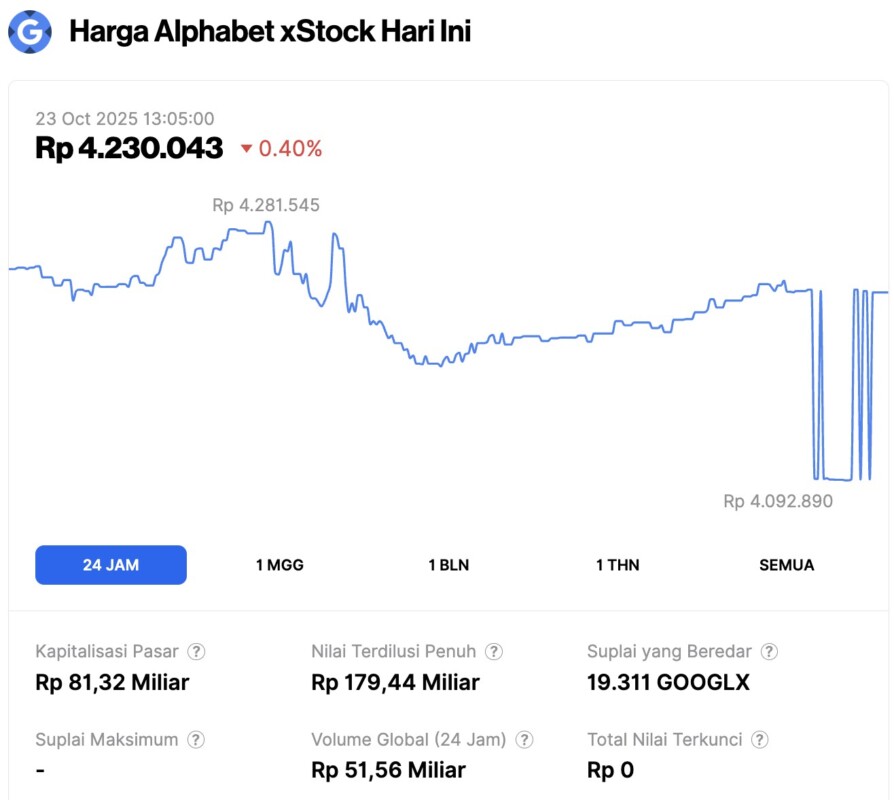Click help icon beside Total Nilai Terkunci
Screen dimensions: 894x800
coord(760,740)
